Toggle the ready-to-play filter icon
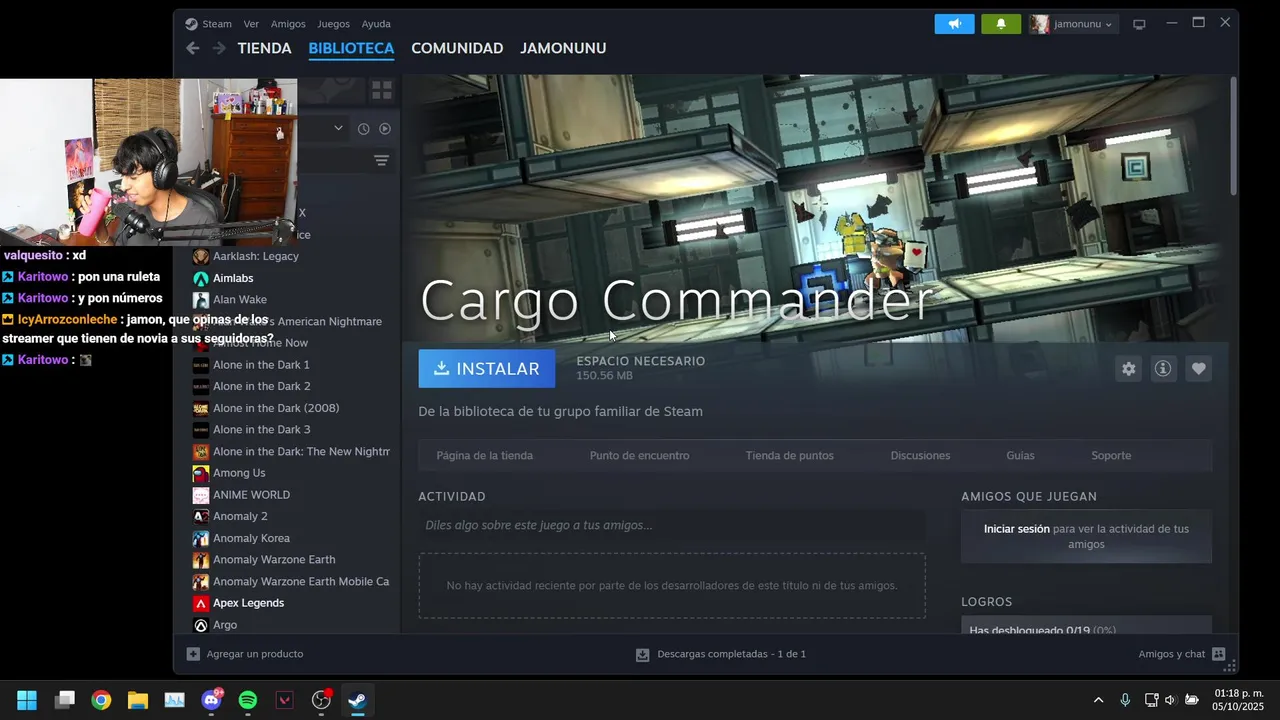Viewport: 1280px width, 720px height. point(385,128)
